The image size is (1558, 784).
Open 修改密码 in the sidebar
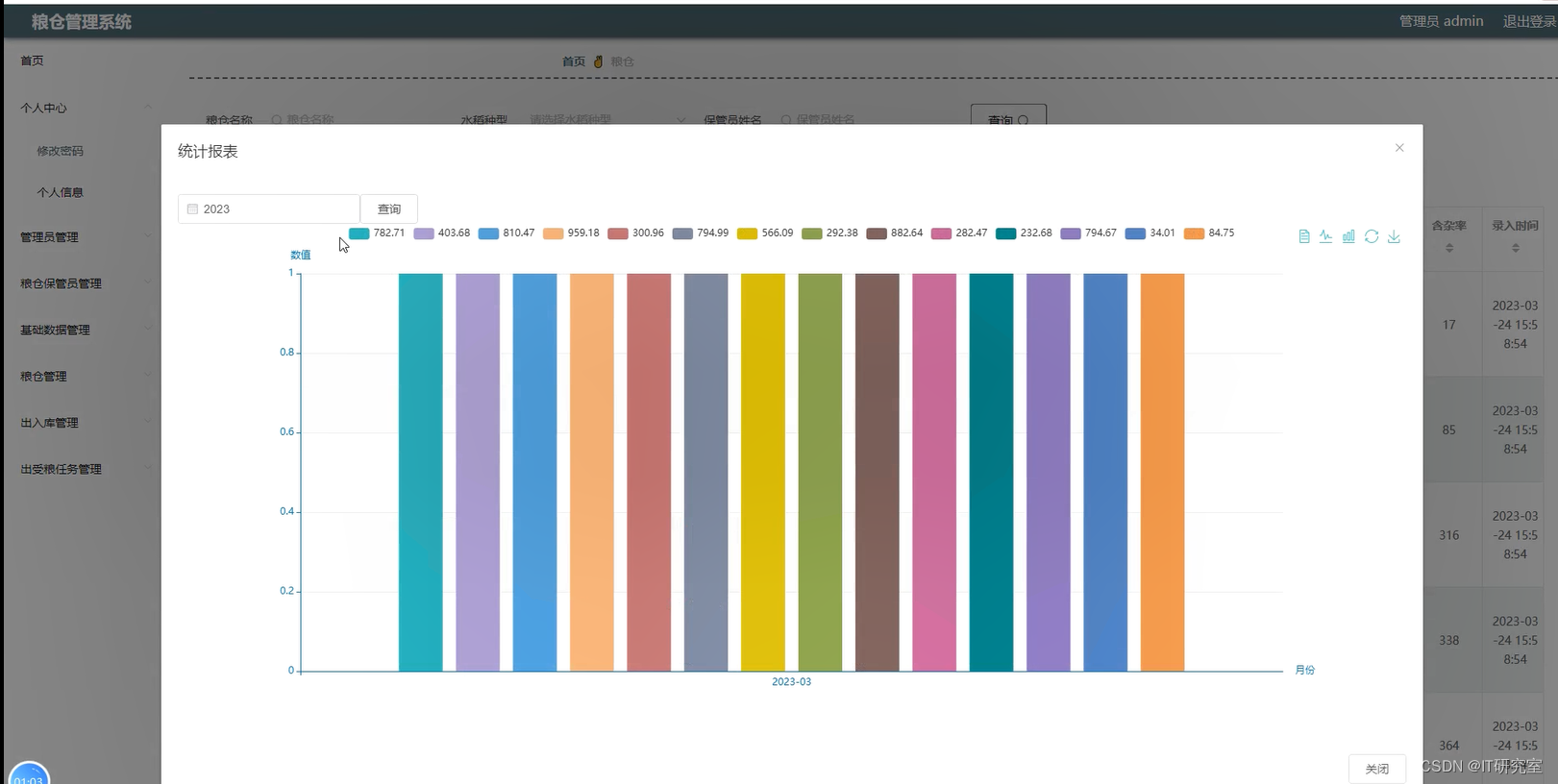click(x=61, y=151)
